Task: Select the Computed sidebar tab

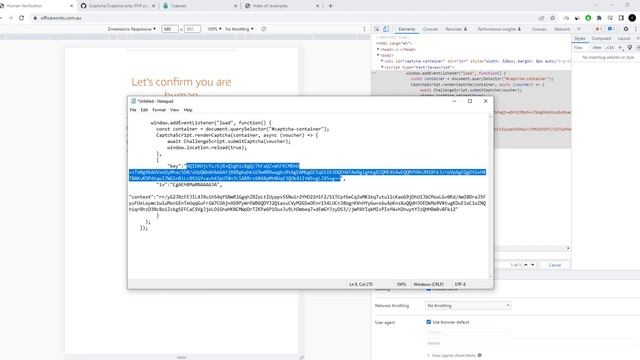Action: [601, 38]
